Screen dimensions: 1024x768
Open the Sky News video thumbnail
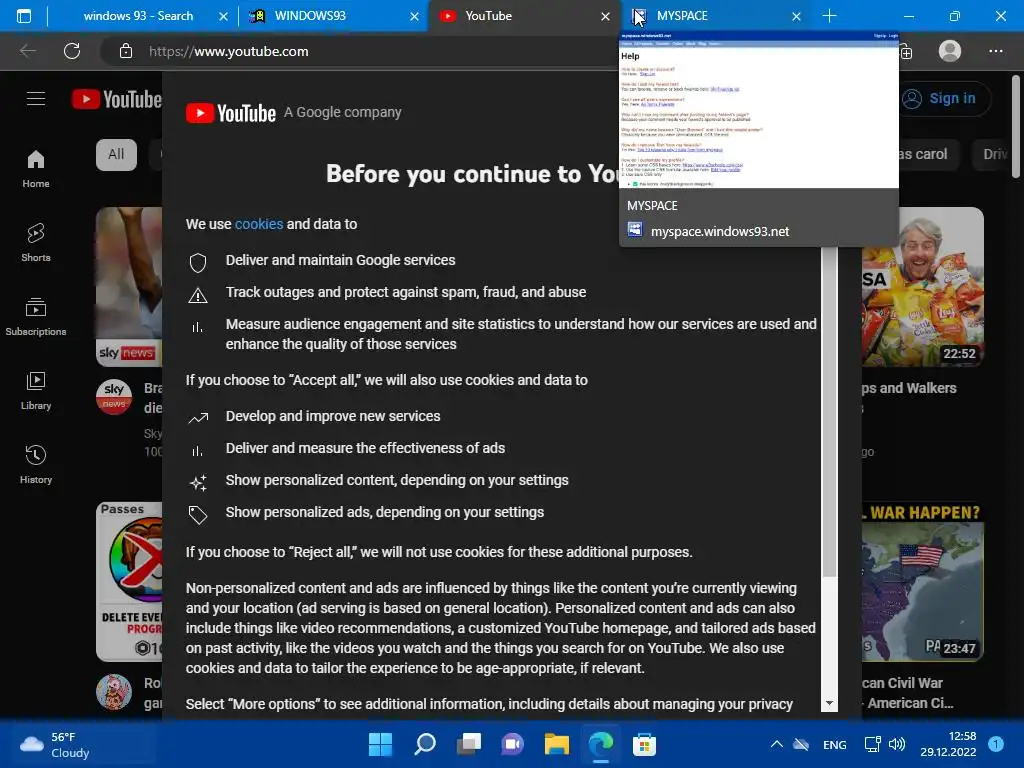(129, 287)
